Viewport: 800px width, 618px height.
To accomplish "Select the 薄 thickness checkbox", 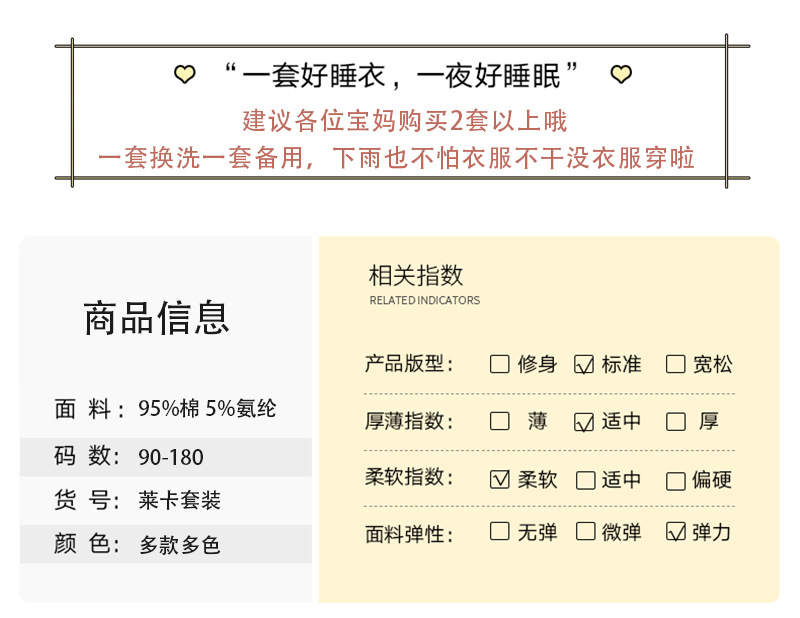I will pos(500,421).
